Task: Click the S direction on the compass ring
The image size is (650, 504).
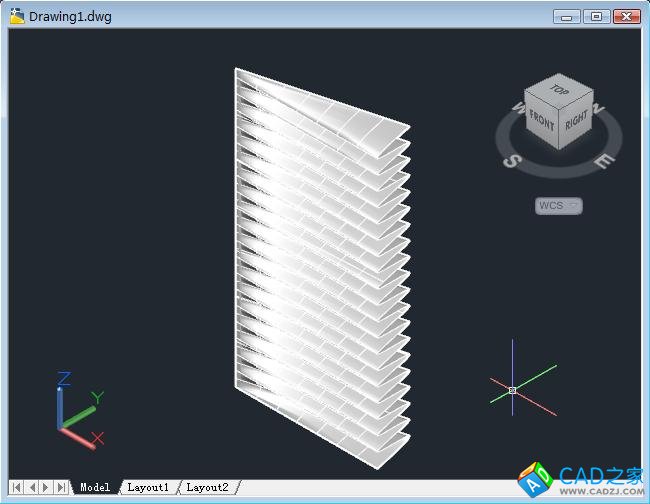Action: coord(510,160)
